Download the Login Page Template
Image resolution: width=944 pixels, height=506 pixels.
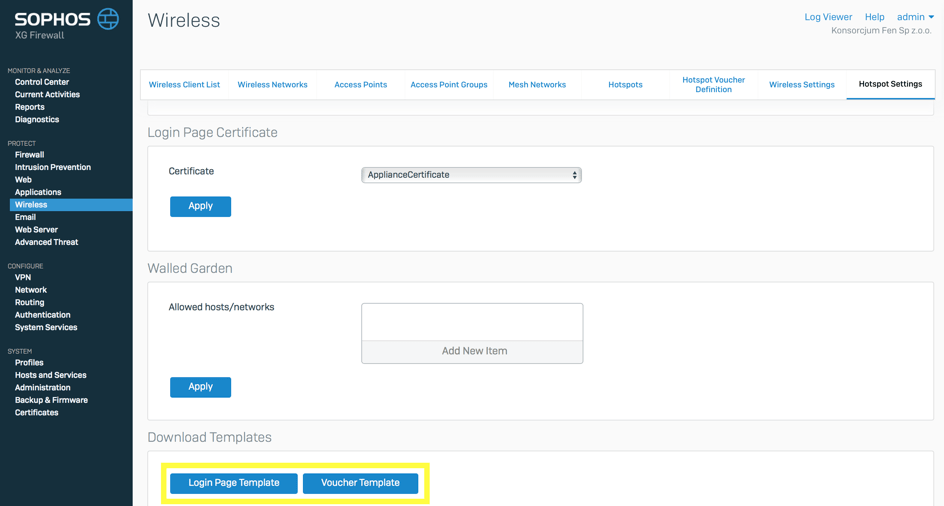[x=233, y=483]
